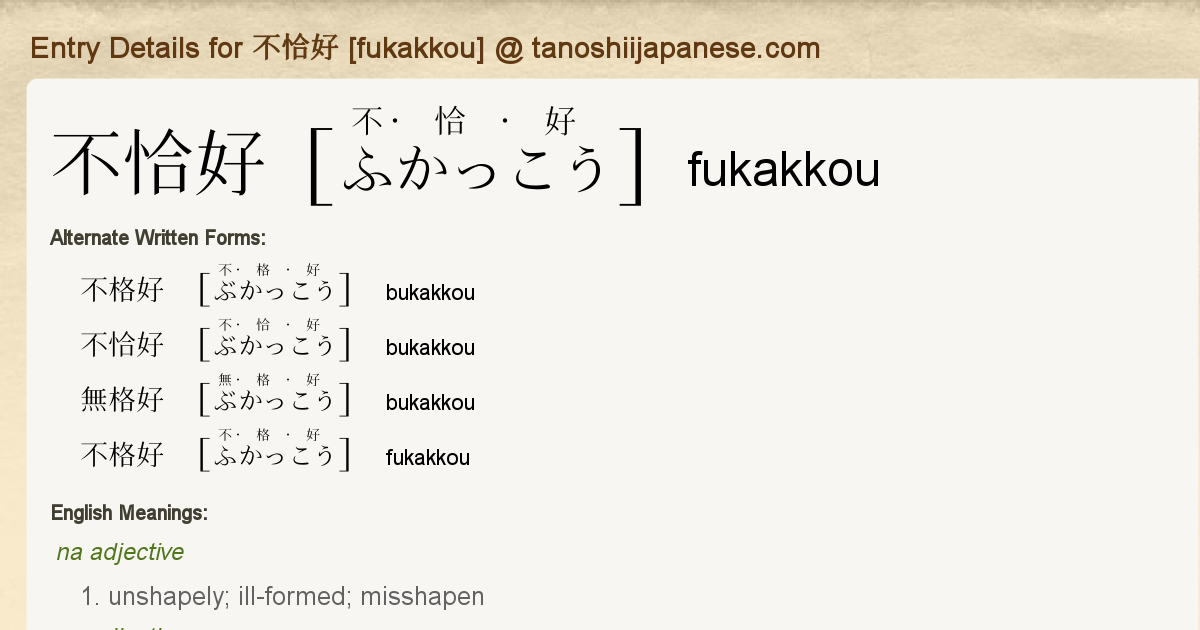1200x630 pixels.
Task: Open the small 不恰好 alternate form entry
Action: point(122,346)
